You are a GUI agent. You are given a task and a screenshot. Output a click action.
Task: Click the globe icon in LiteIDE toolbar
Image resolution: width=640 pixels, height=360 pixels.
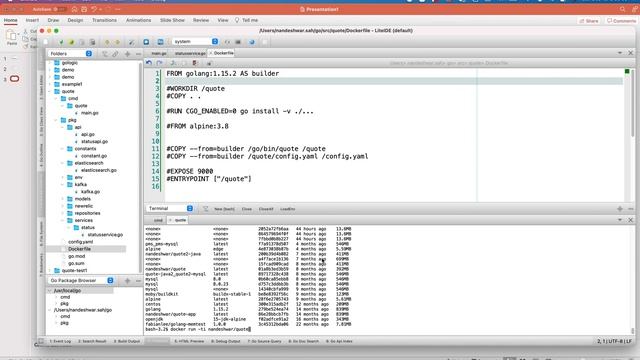[252, 42]
